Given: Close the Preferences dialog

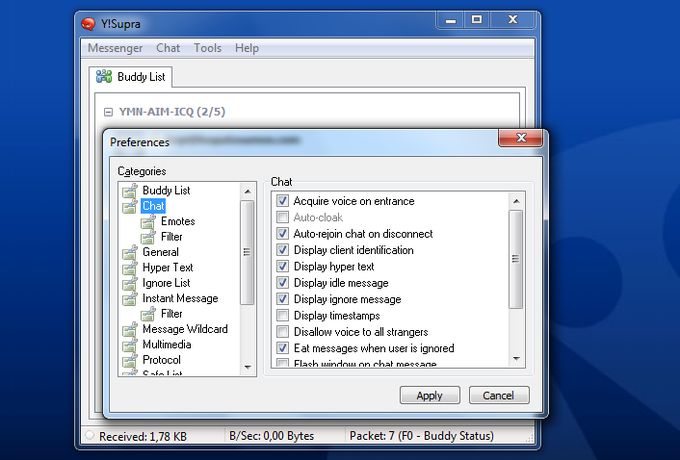Looking at the screenshot, I should coord(521,138).
